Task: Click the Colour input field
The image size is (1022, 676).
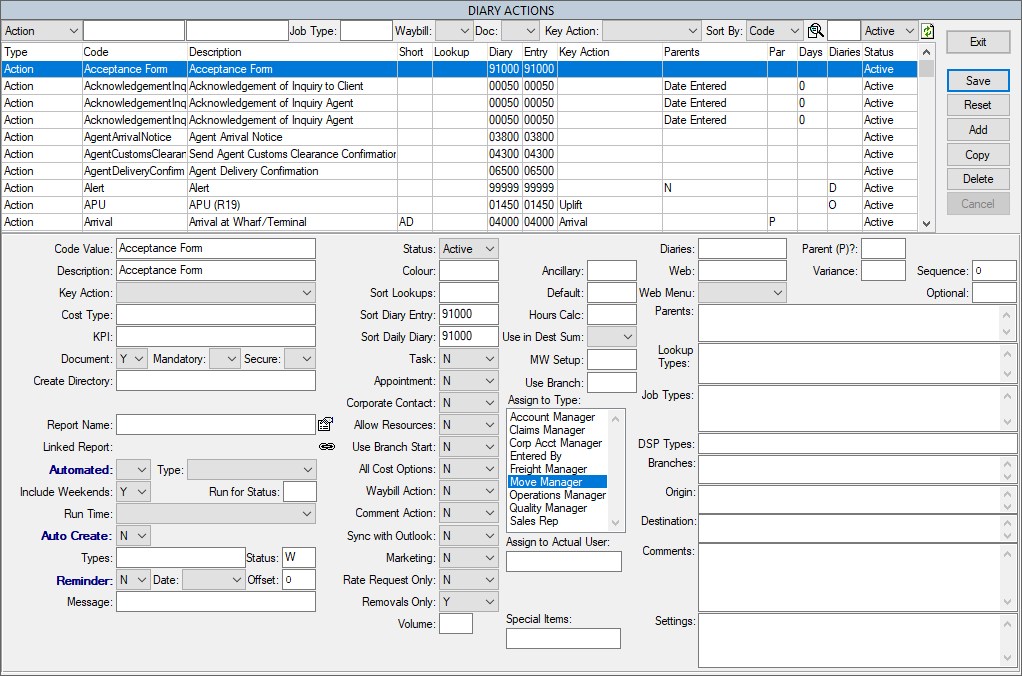Action: pyautogui.click(x=468, y=270)
